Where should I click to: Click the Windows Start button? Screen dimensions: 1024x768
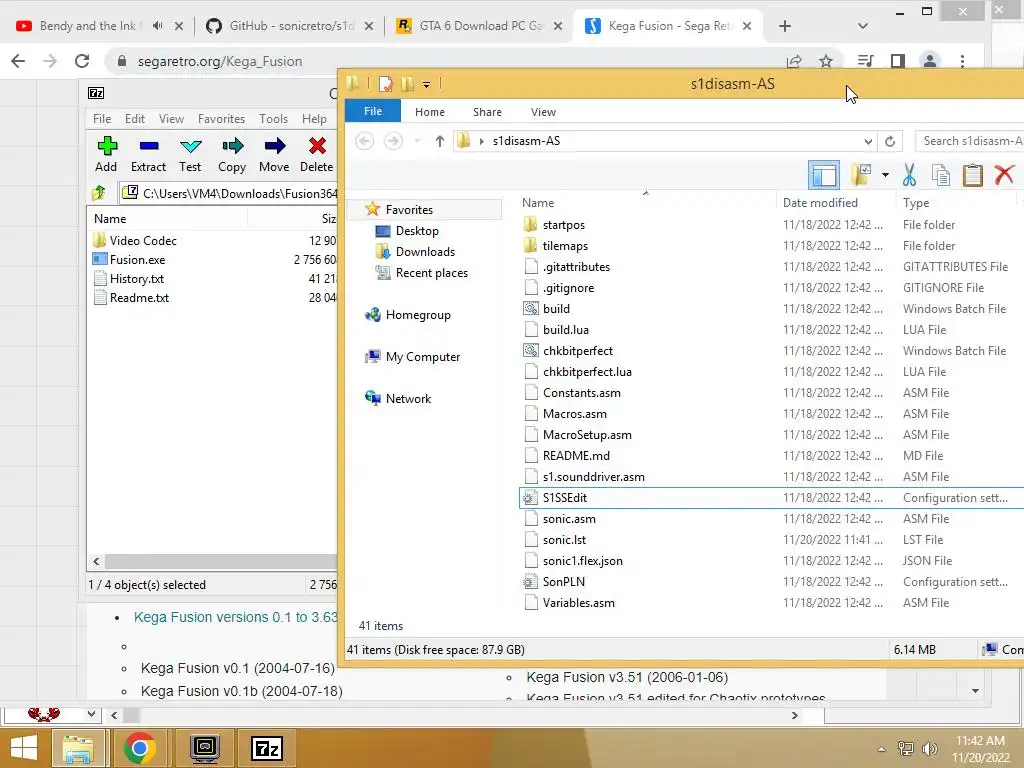pos(24,748)
